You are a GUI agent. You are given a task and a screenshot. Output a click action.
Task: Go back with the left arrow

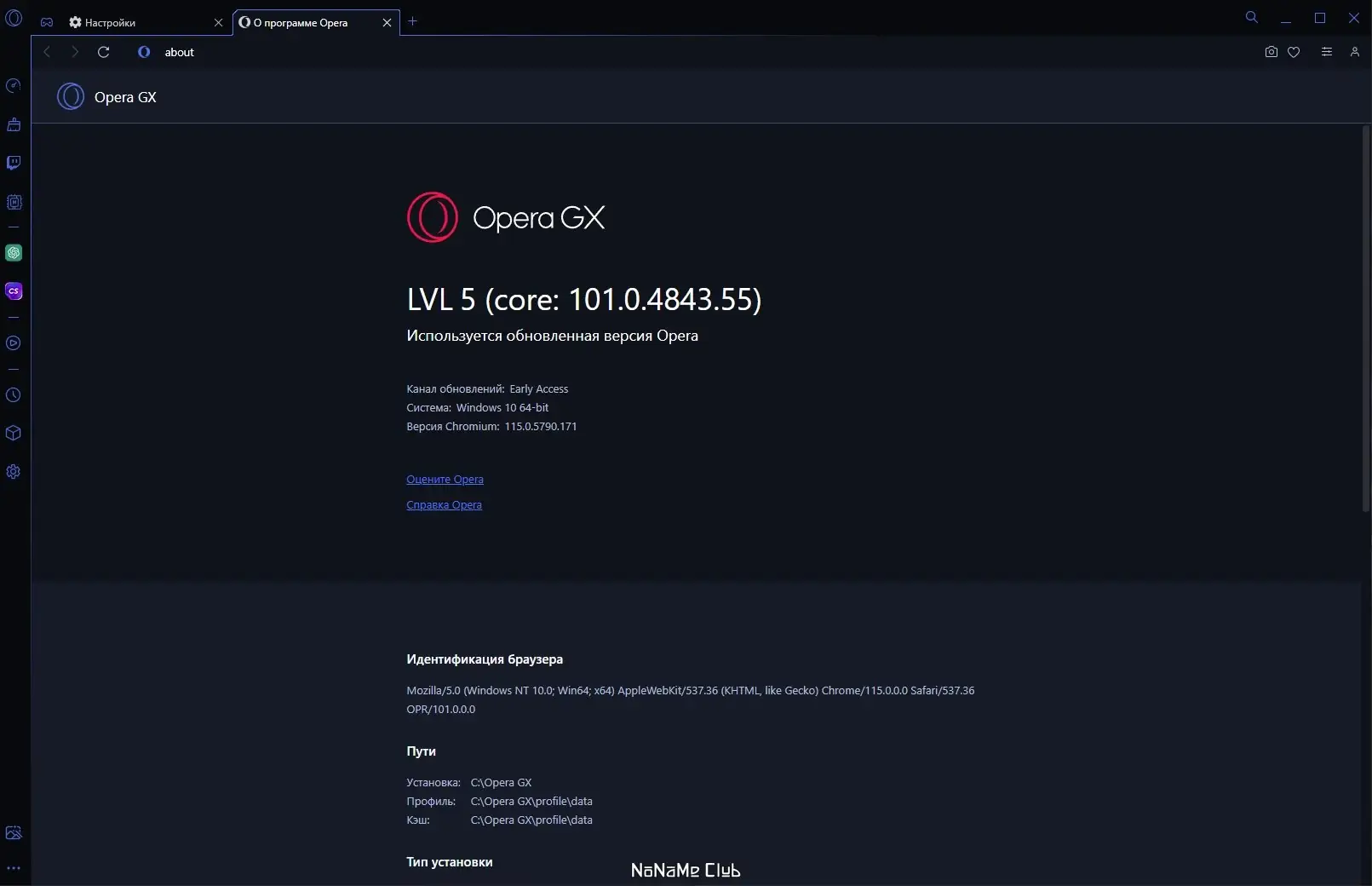47,52
